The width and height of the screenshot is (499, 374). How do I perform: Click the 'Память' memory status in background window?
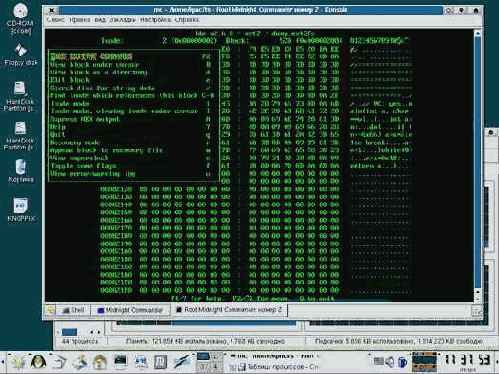[205, 341]
